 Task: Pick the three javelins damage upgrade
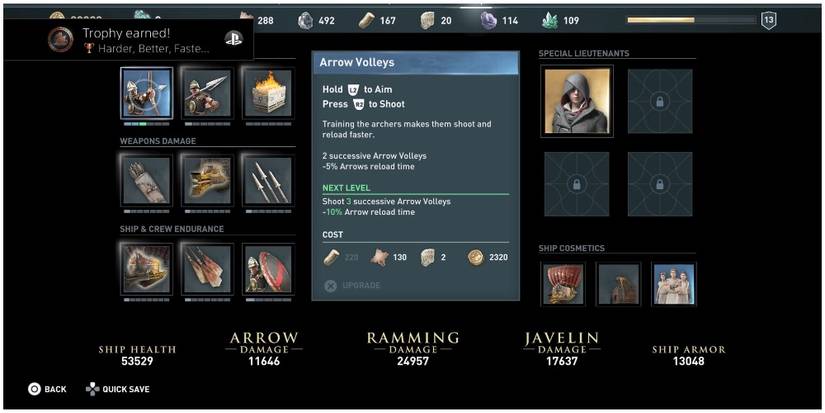click(x=268, y=180)
